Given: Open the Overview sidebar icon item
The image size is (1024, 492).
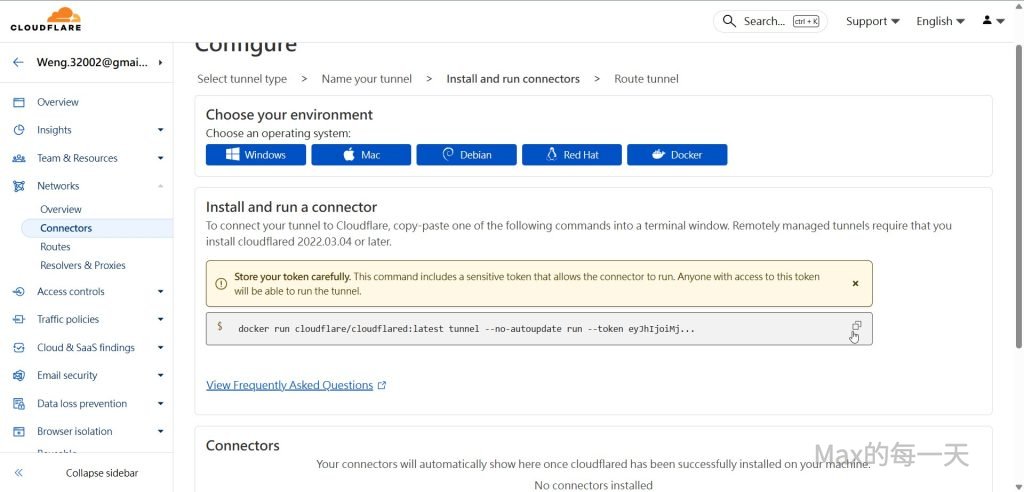Looking at the screenshot, I should [x=18, y=102].
